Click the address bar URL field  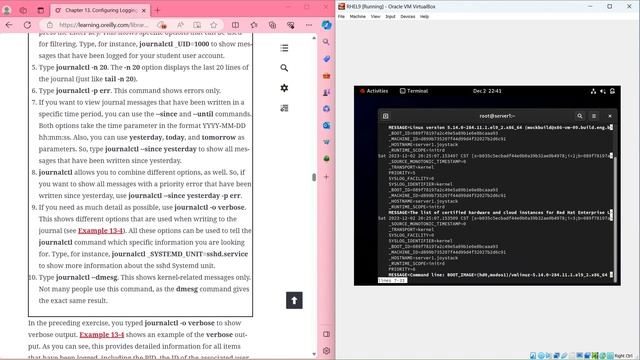[x=104, y=25]
